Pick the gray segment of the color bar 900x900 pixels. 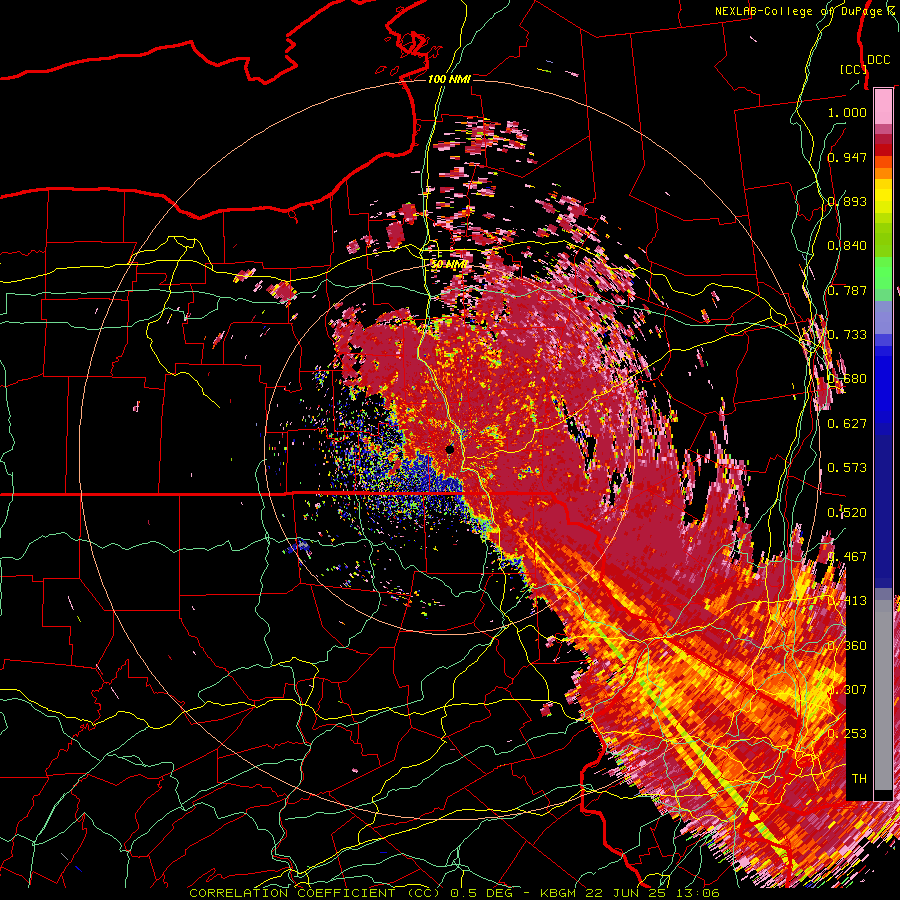(x=883, y=695)
